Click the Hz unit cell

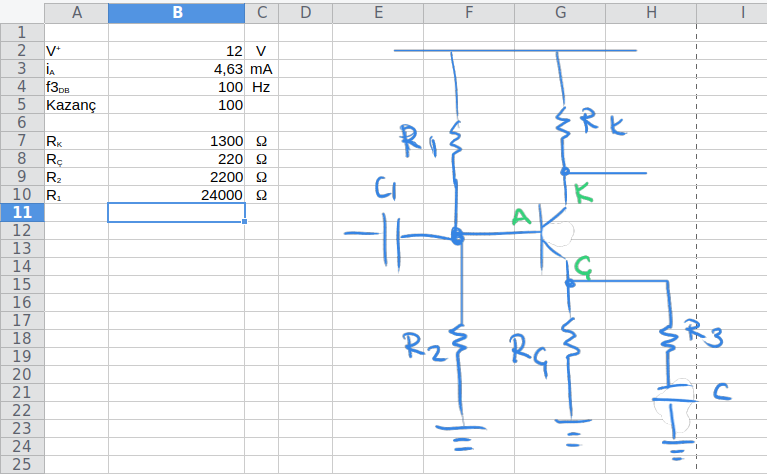point(262,87)
